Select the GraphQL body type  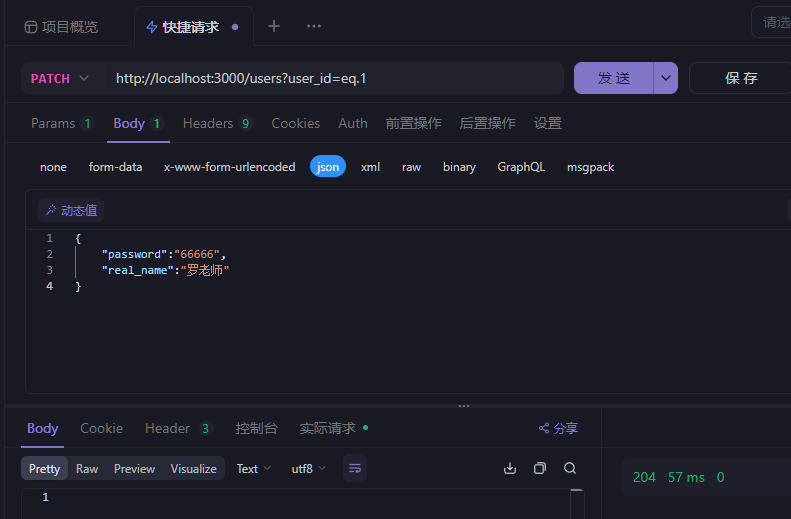521,167
